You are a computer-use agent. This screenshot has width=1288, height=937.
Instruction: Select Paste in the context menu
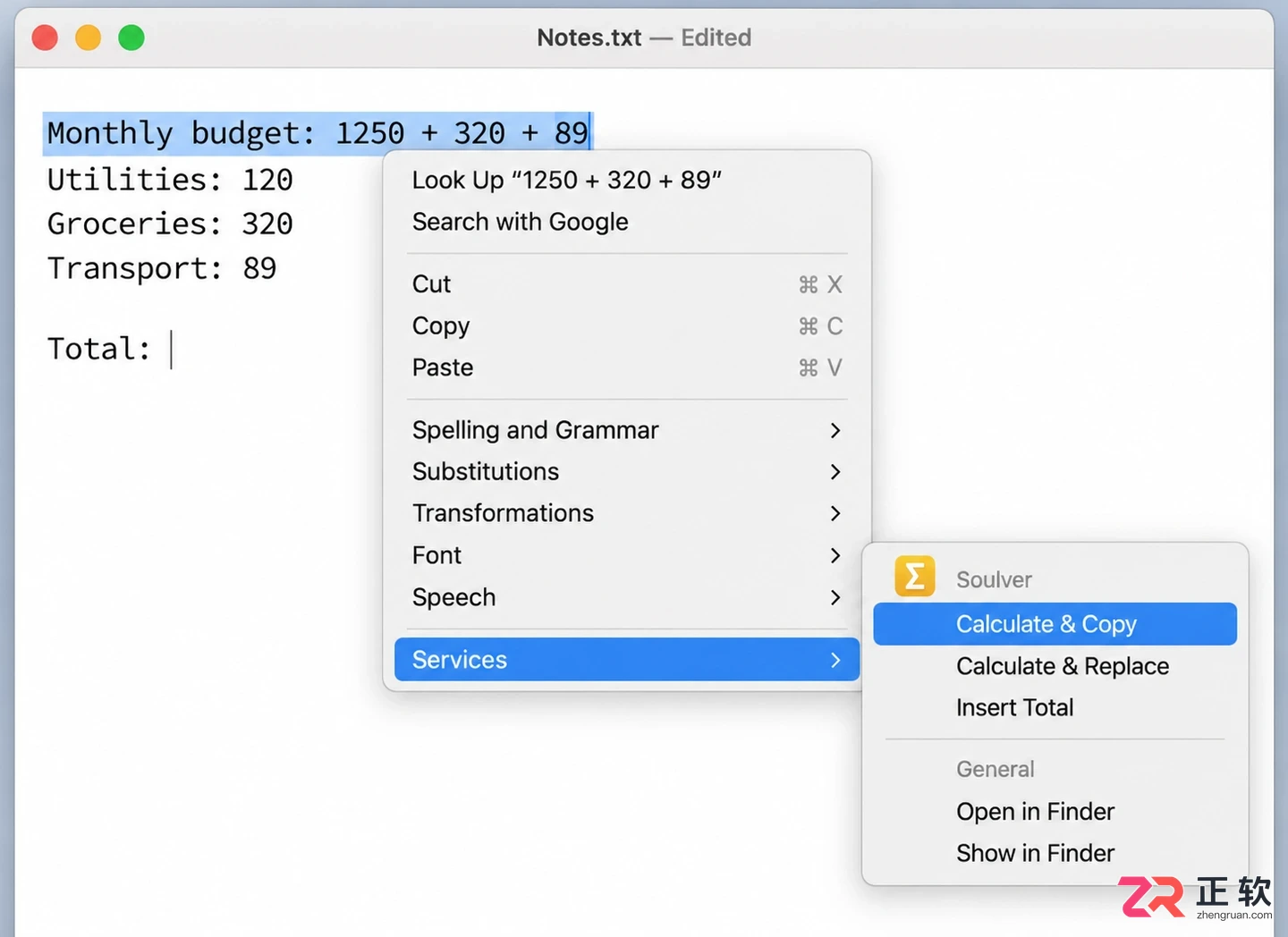(627, 367)
